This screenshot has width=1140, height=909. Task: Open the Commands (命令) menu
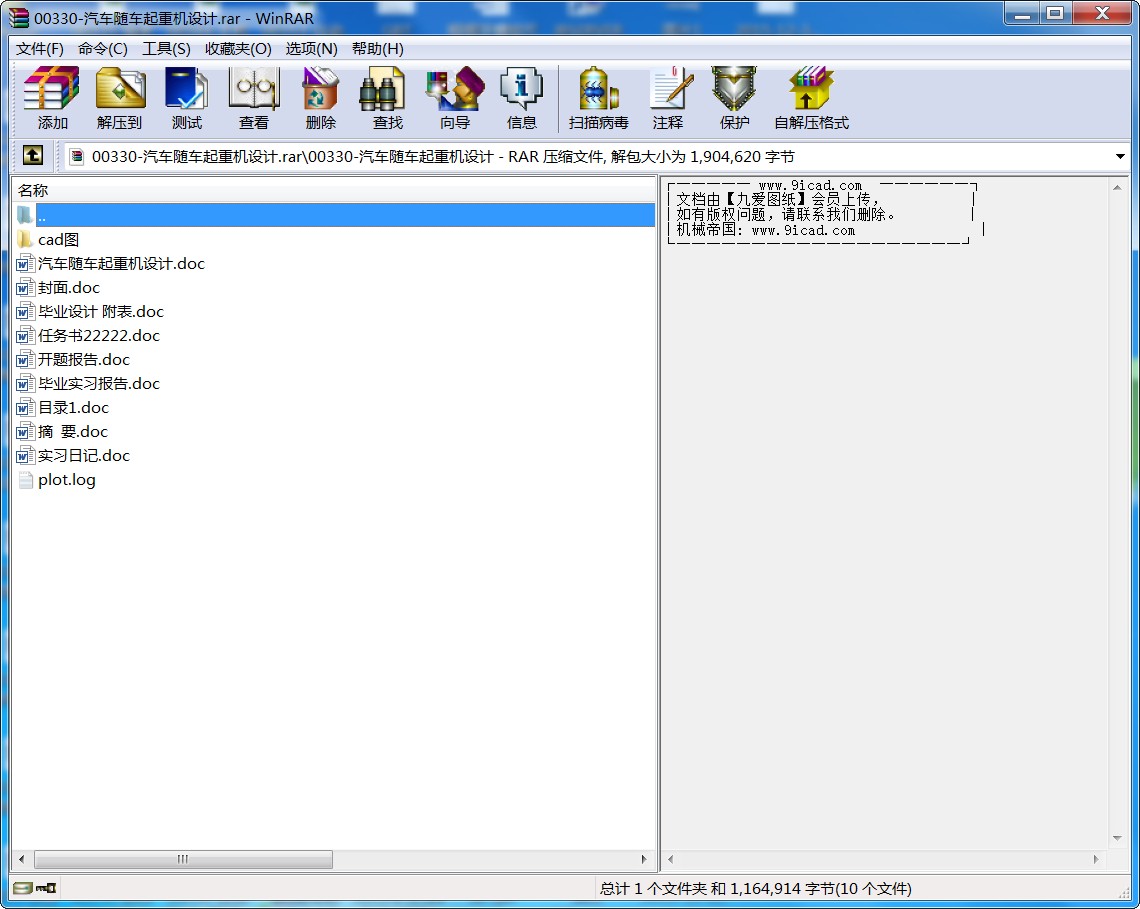tap(103, 49)
